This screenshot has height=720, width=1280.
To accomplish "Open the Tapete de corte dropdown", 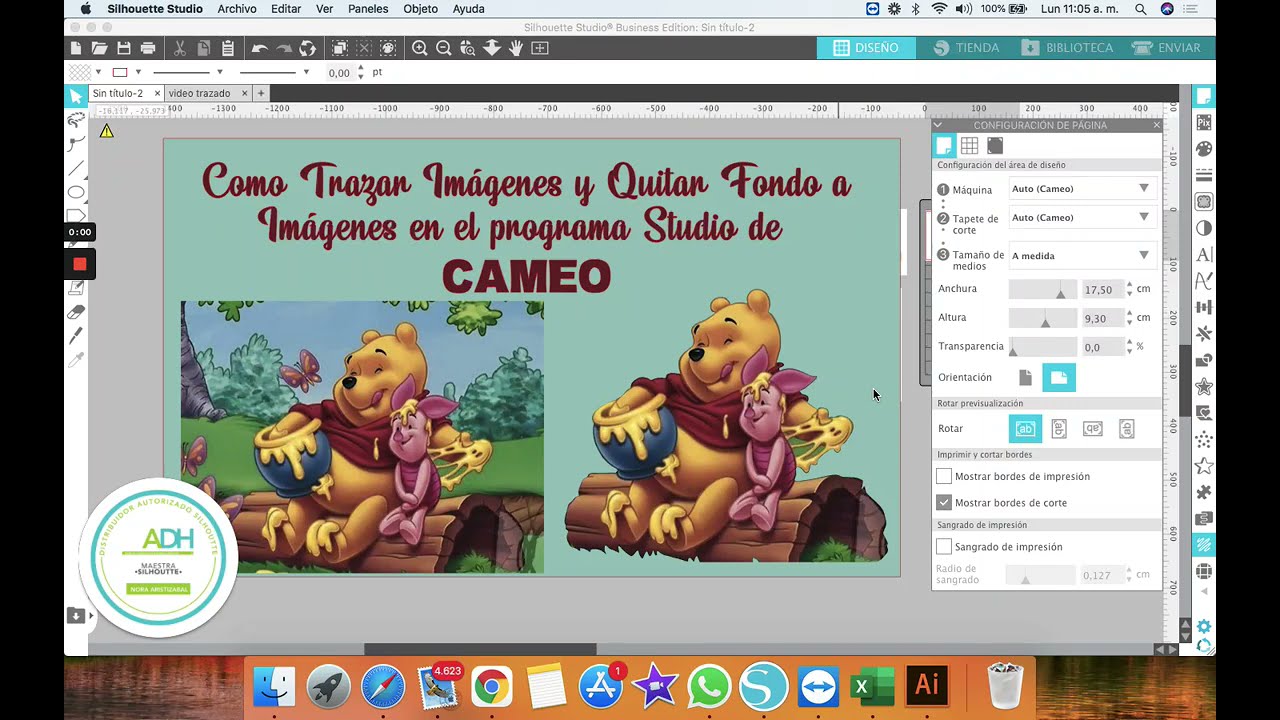I will tap(1082, 217).
